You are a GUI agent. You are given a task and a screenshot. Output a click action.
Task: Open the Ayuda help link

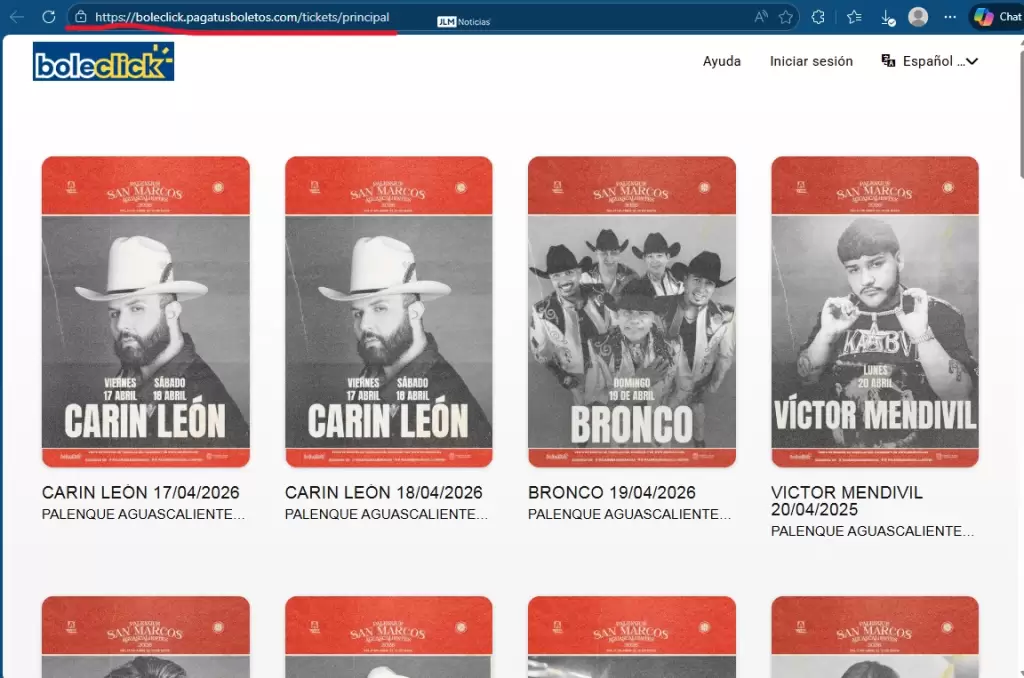click(721, 61)
